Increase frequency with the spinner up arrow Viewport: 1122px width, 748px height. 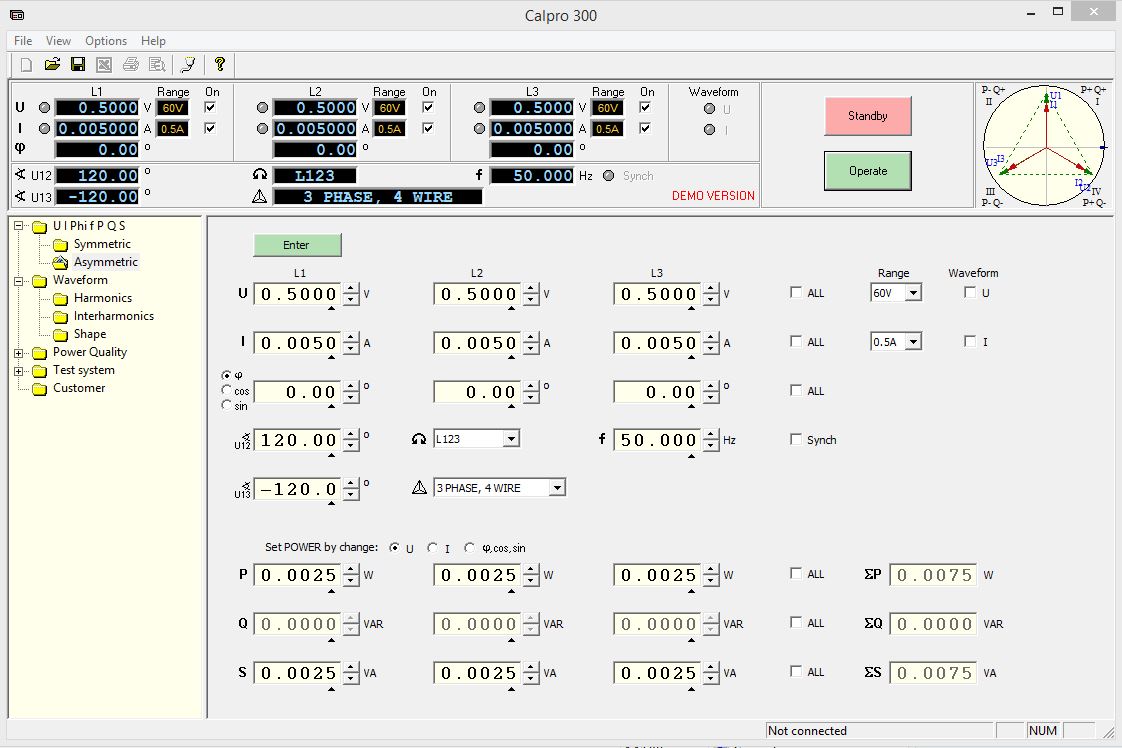click(711, 434)
